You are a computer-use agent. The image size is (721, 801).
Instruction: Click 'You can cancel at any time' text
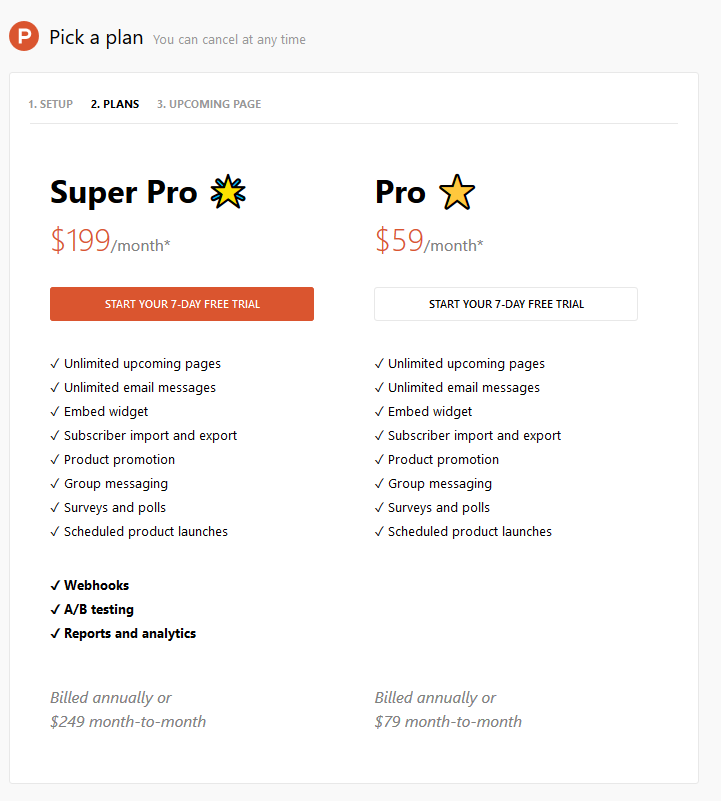pyautogui.click(x=229, y=40)
